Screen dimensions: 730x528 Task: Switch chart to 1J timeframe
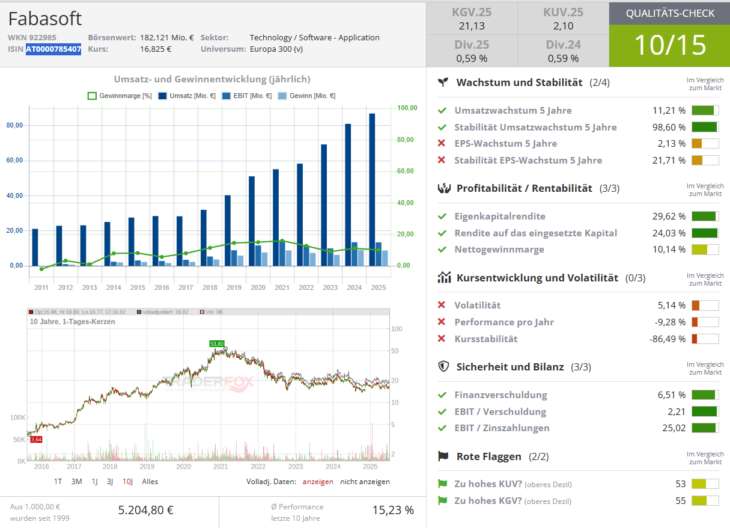(x=95, y=481)
